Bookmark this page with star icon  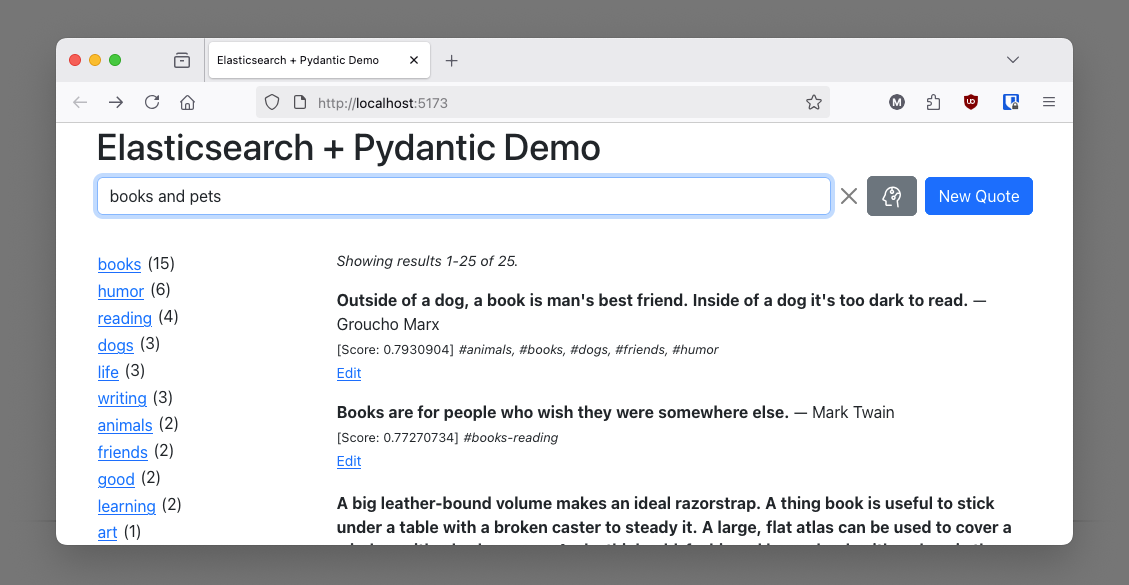[814, 102]
